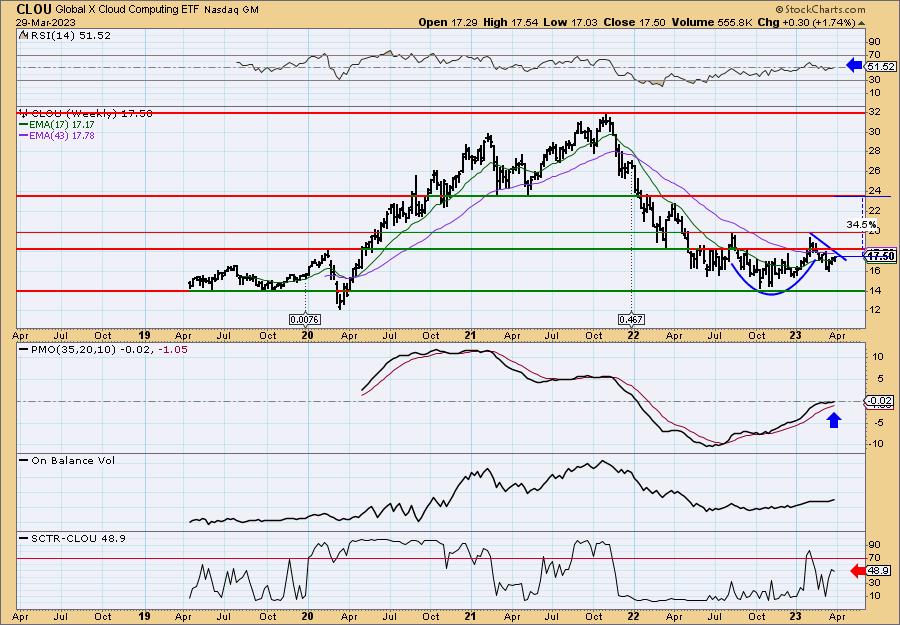Click the 0.467 annotation label
This screenshot has height=625, width=900.
pyautogui.click(x=631, y=319)
